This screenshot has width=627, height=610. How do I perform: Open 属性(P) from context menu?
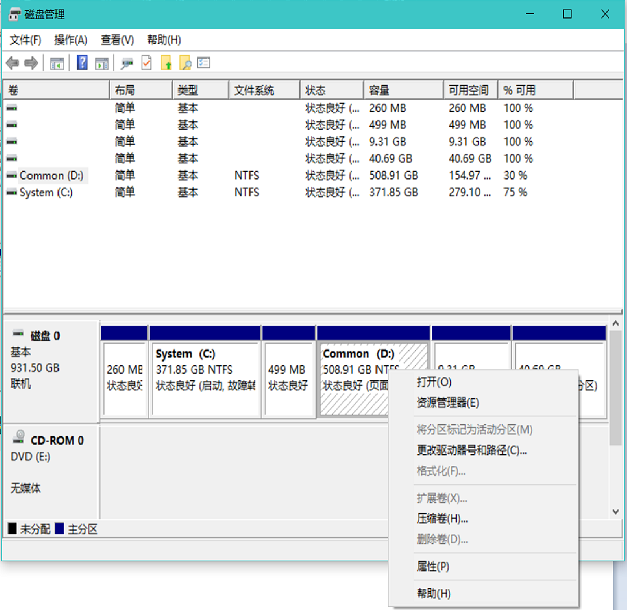click(483, 566)
